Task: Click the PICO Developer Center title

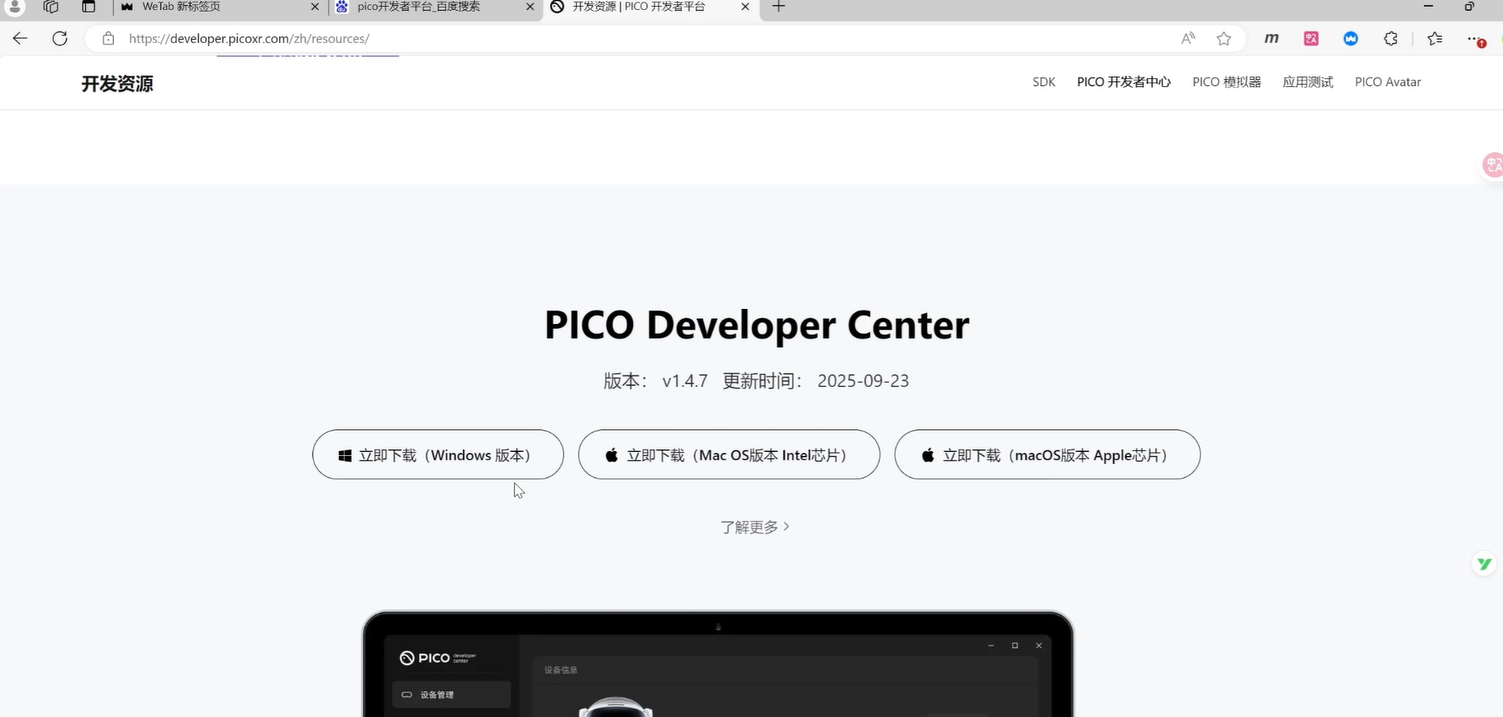Action: pyautogui.click(x=757, y=325)
